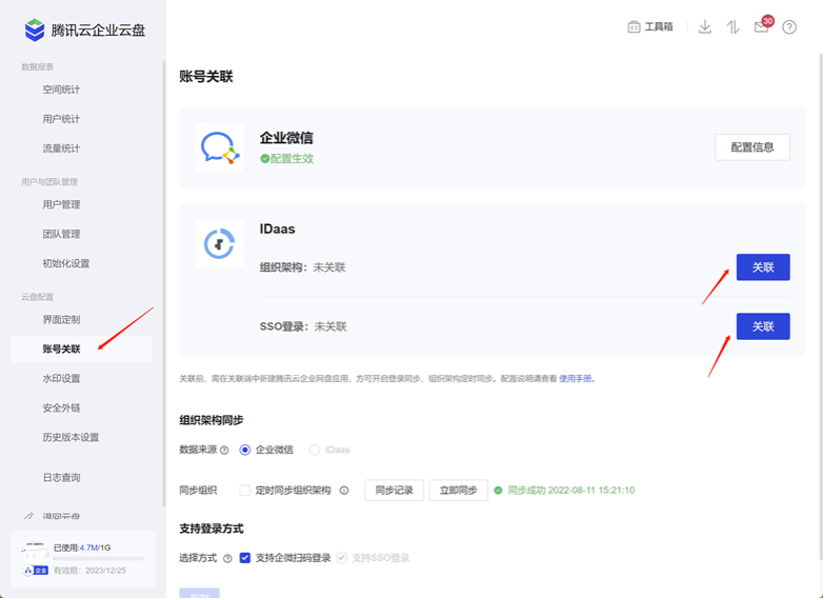The image size is (824, 600).
Task: Open the 同步记录 button
Action: (x=394, y=491)
